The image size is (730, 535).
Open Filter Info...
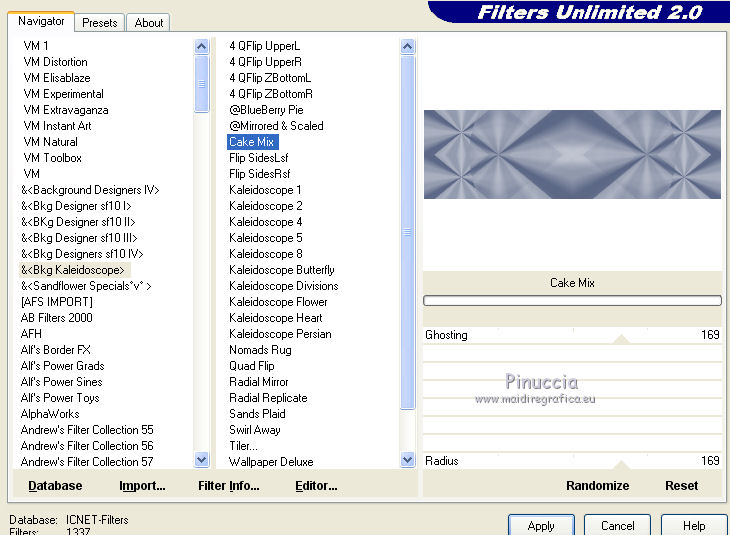[229, 486]
